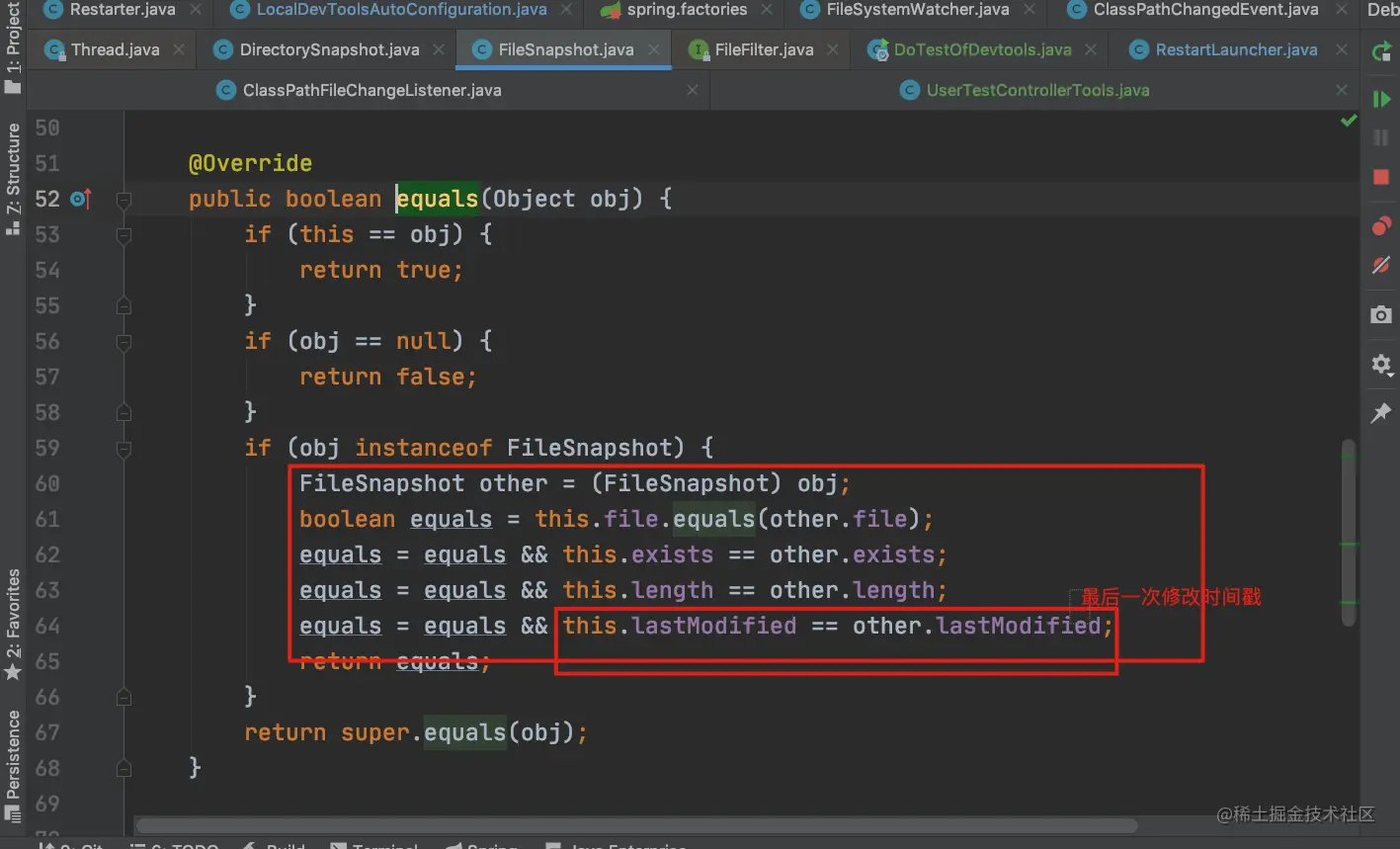
Task: Collapse method end fold at line 68
Action: [x=124, y=769]
